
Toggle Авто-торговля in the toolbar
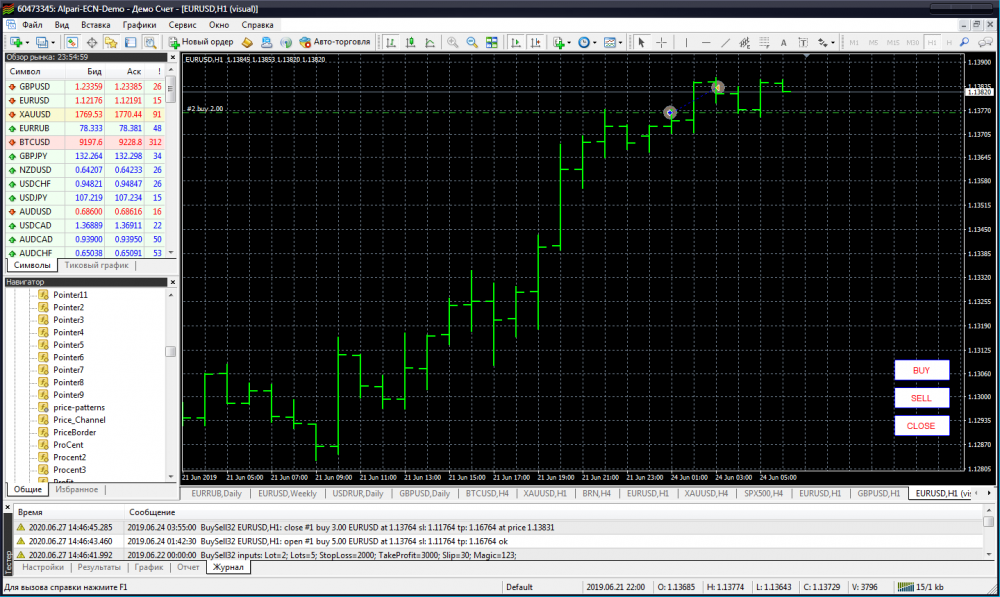[x=335, y=42]
